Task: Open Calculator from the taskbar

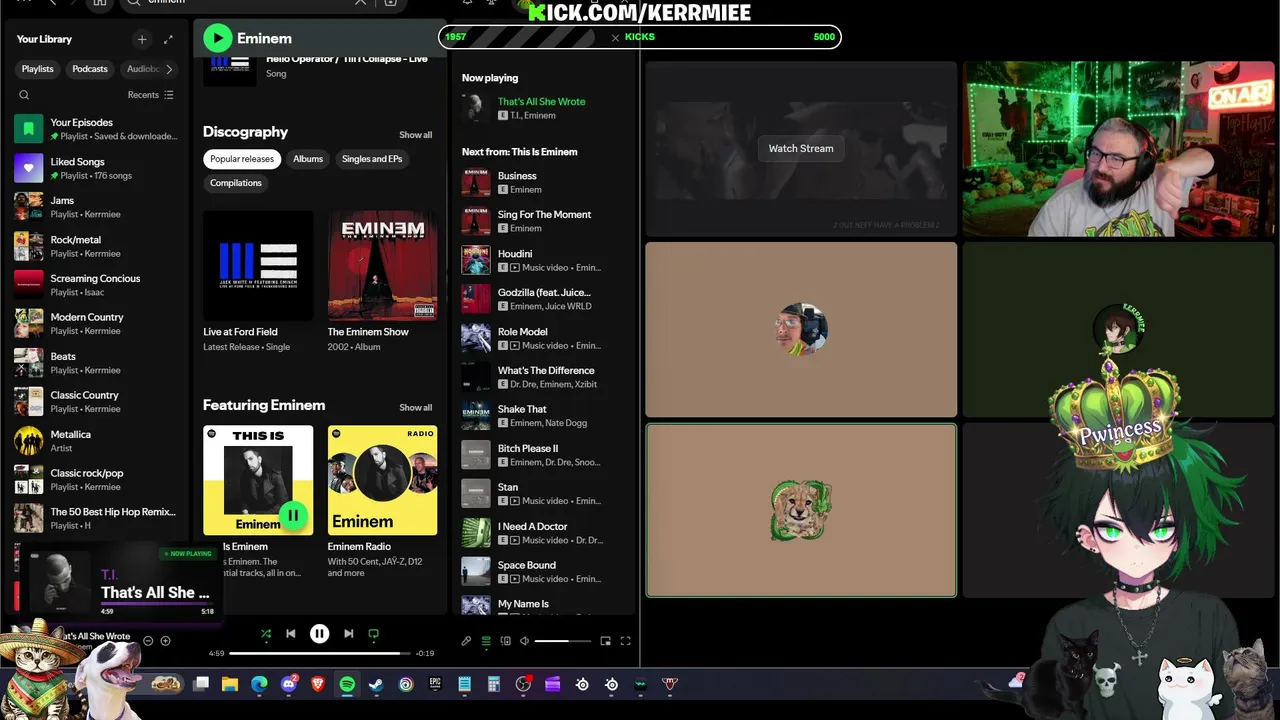Action: click(493, 684)
